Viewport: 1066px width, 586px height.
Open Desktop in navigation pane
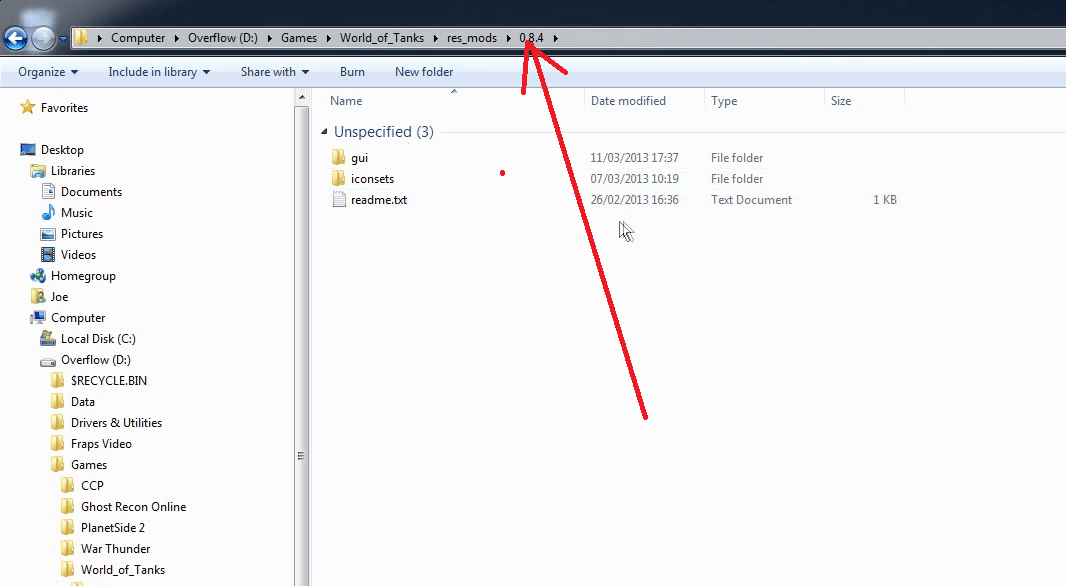62,150
